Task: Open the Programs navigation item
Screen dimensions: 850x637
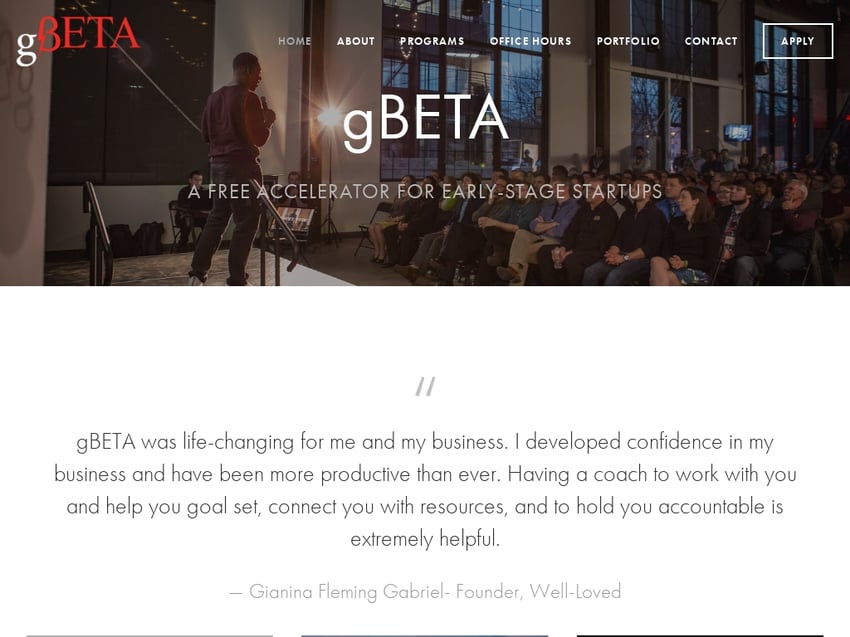Action: pyautogui.click(x=432, y=41)
